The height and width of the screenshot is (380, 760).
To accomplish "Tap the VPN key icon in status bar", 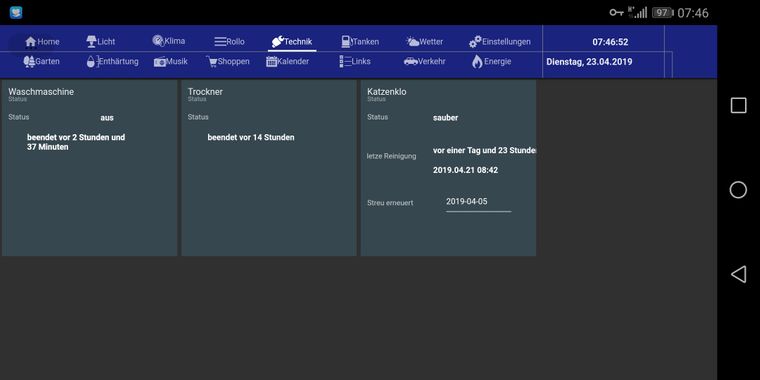I will [x=616, y=13].
